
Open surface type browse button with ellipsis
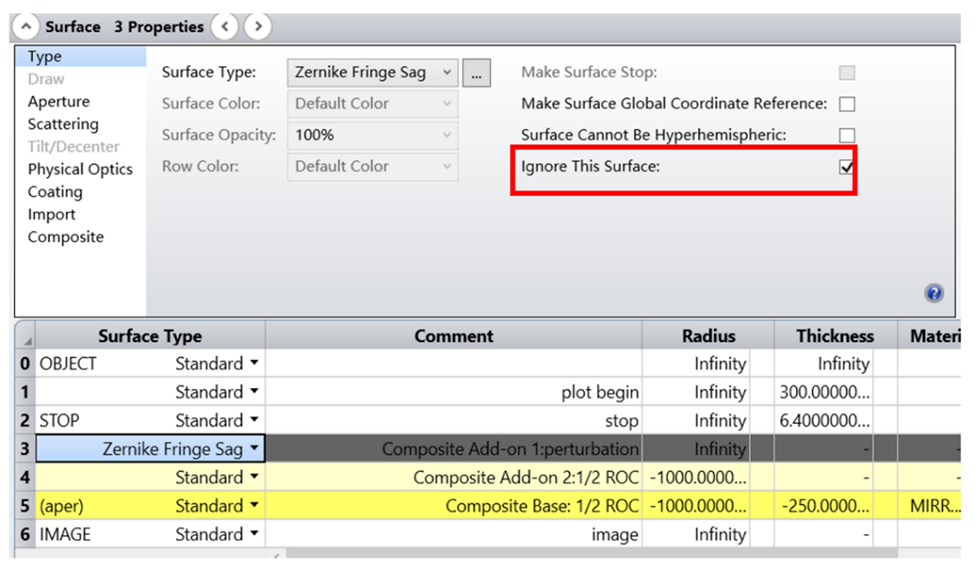[x=476, y=73]
